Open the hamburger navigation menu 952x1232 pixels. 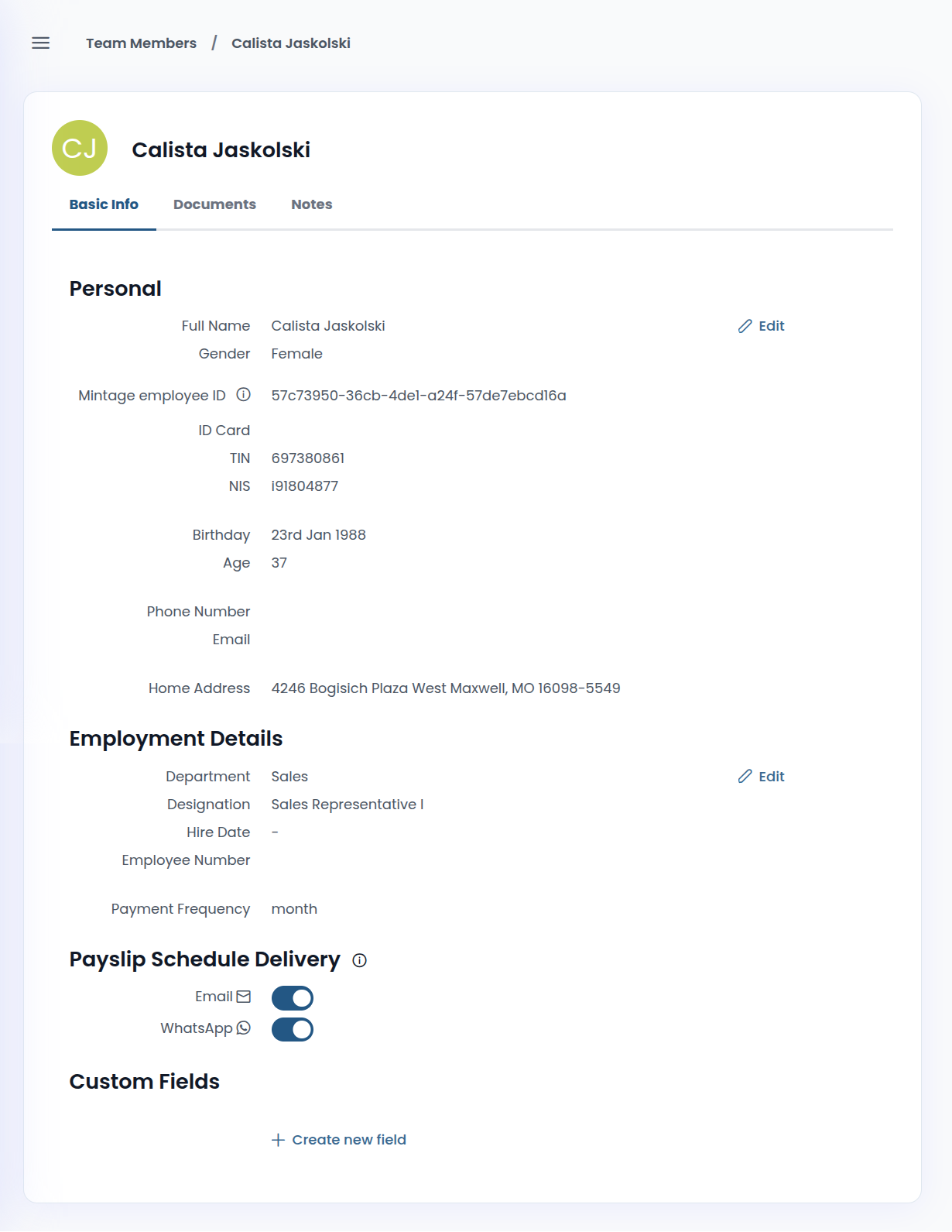point(40,43)
